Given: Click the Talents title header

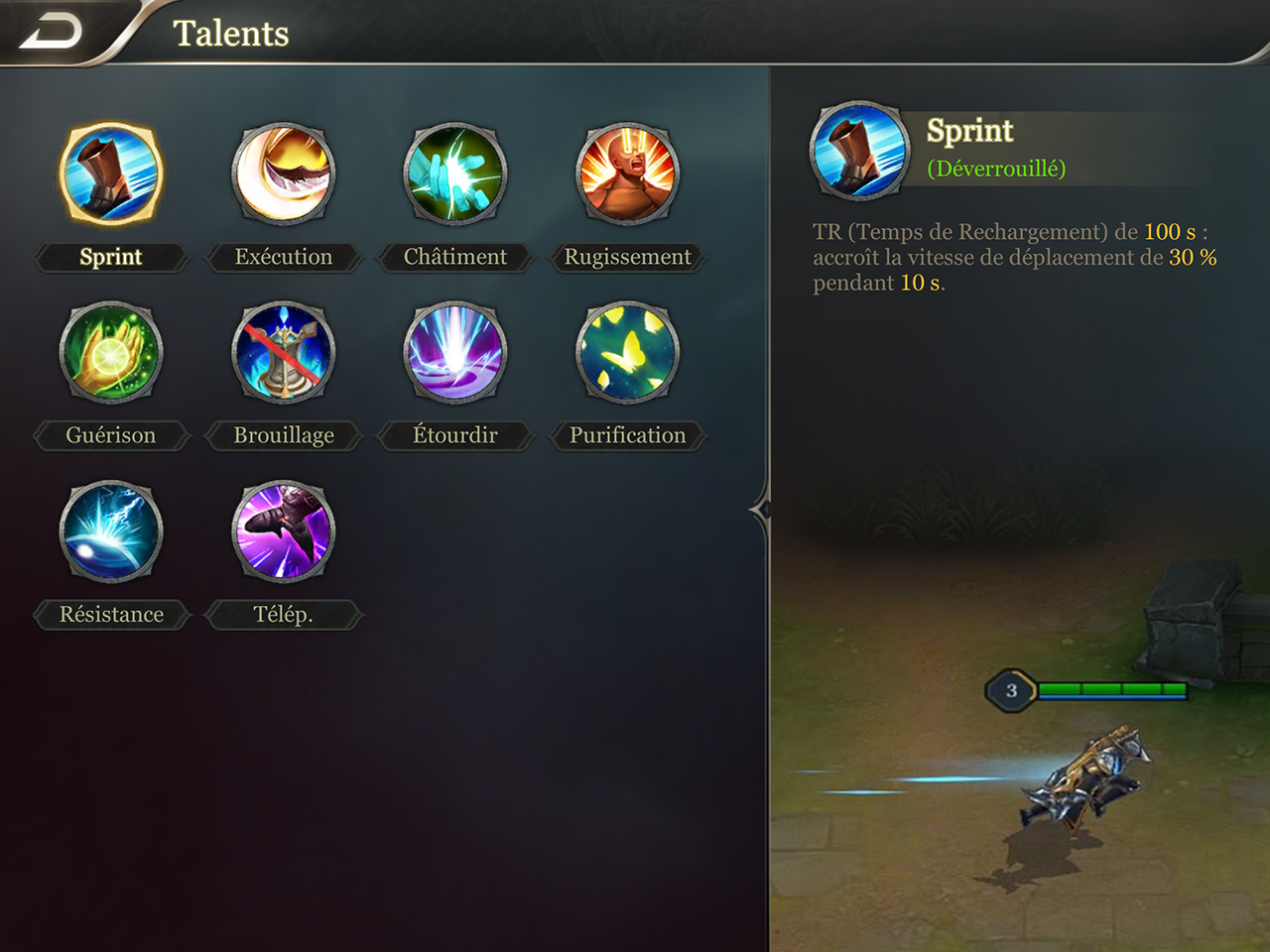Looking at the screenshot, I should 231,33.
